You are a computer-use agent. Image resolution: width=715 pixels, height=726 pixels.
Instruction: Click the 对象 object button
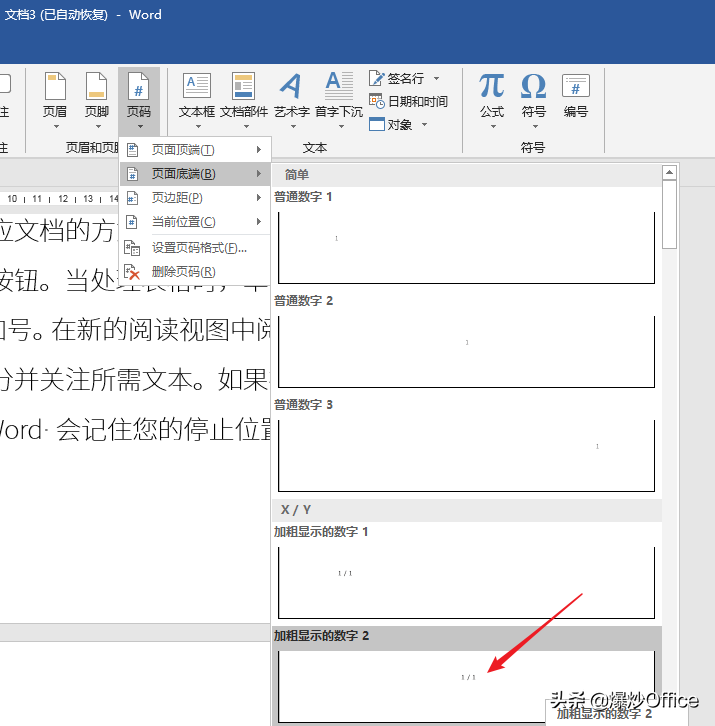[390, 124]
